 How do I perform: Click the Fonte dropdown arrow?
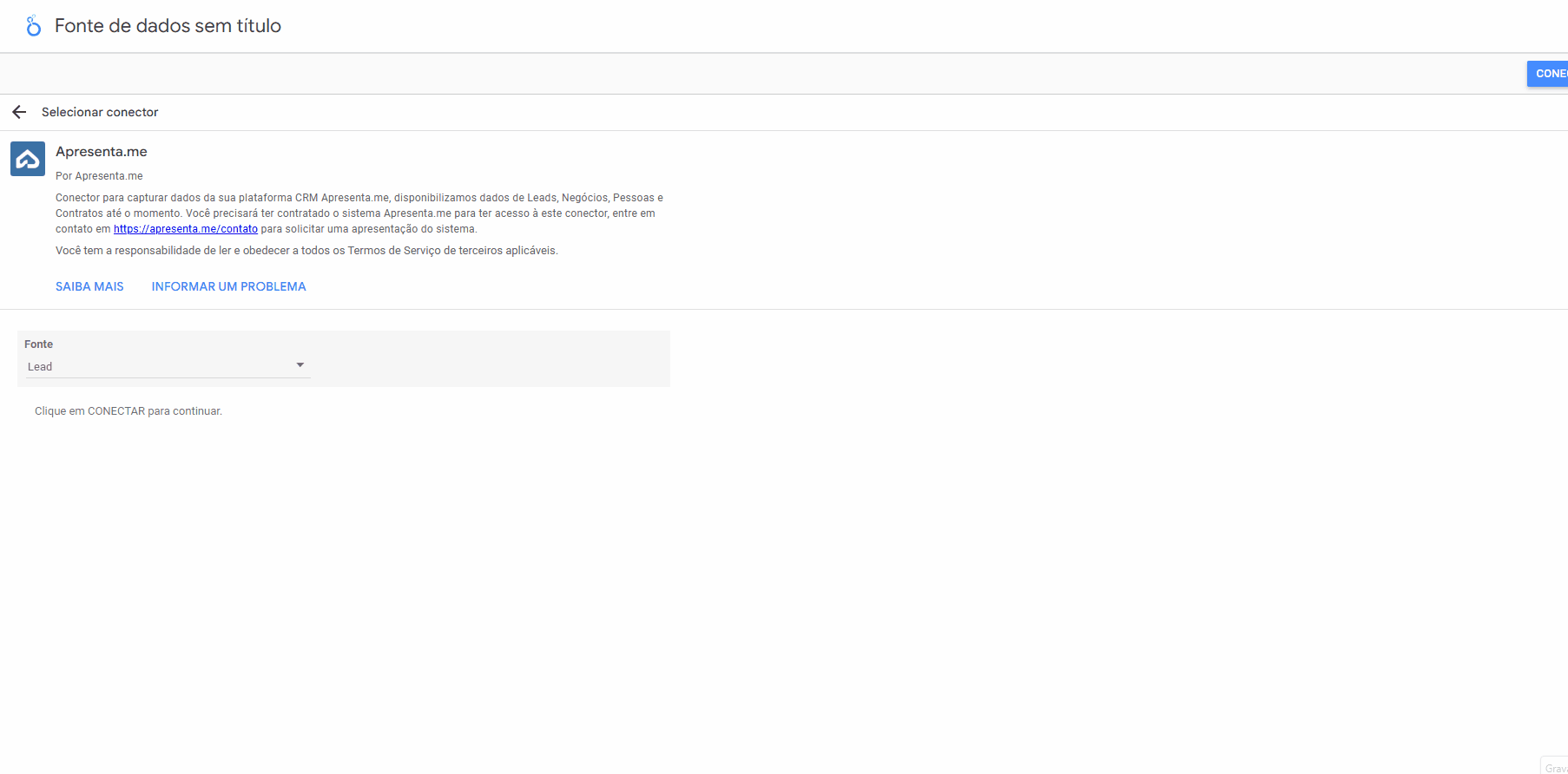pyautogui.click(x=300, y=365)
